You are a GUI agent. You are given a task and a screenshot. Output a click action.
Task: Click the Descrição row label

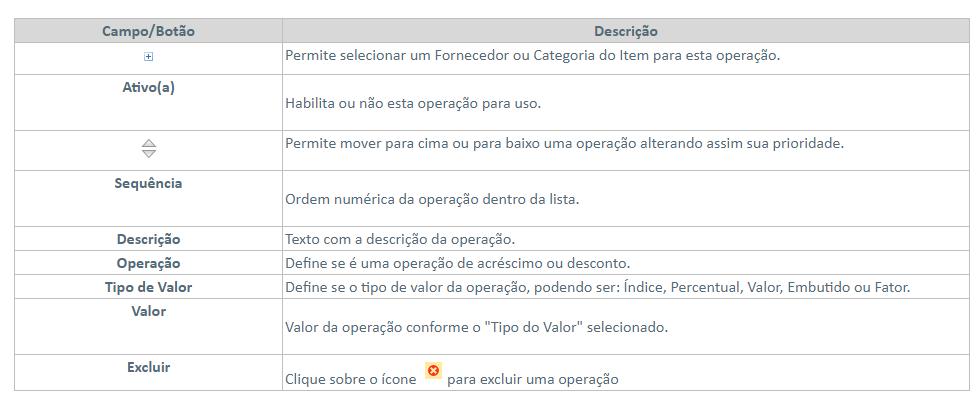point(148,239)
